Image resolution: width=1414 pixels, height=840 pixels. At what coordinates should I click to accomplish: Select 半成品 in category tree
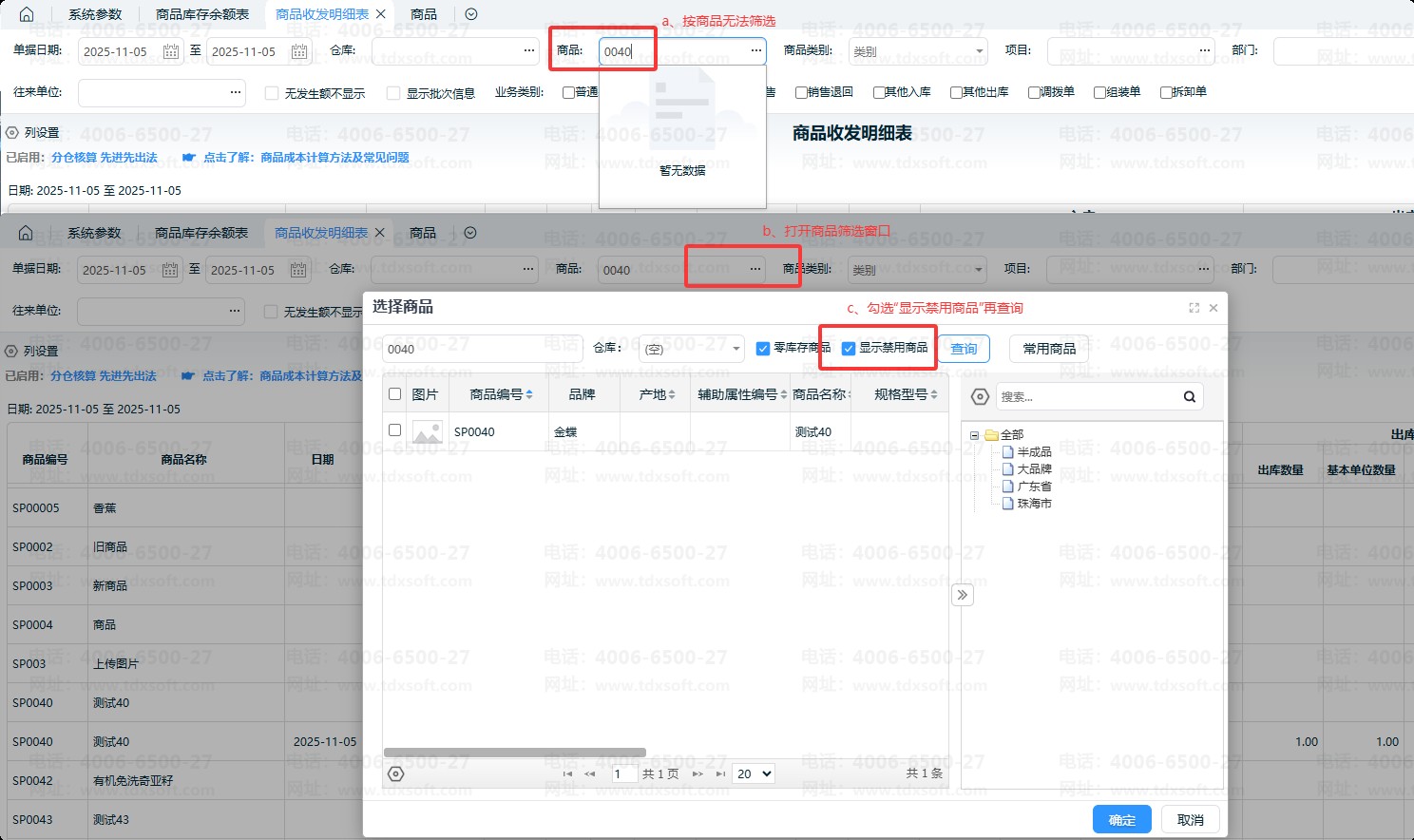(x=1034, y=452)
